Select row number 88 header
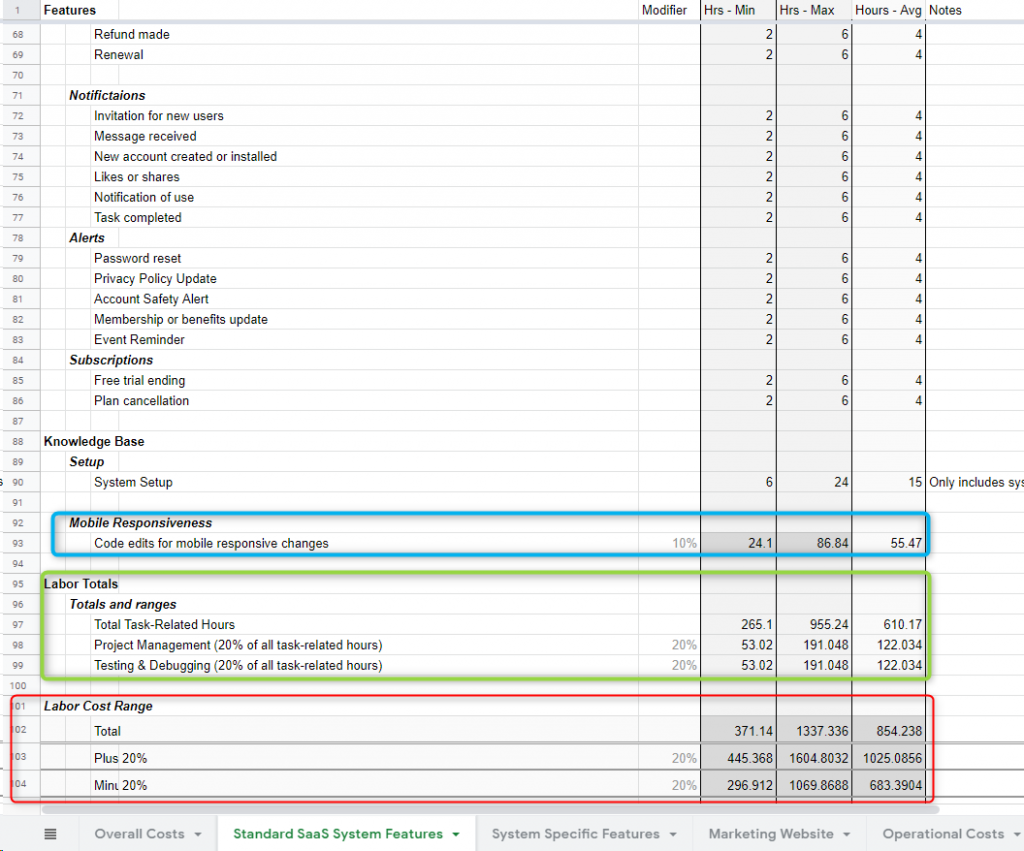 [18, 442]
